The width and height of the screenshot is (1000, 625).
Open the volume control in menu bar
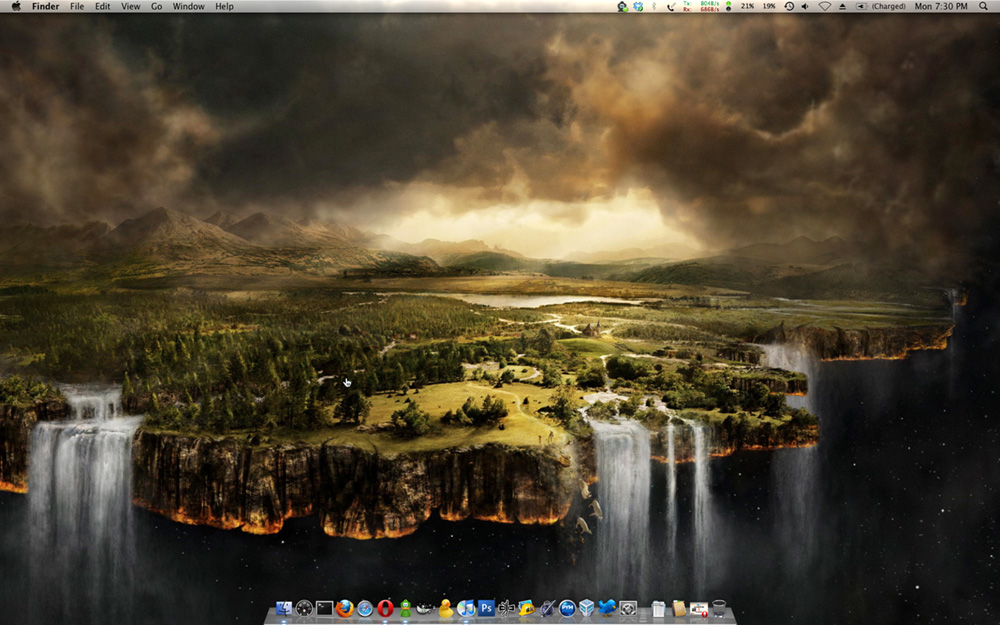click(805, 6)
